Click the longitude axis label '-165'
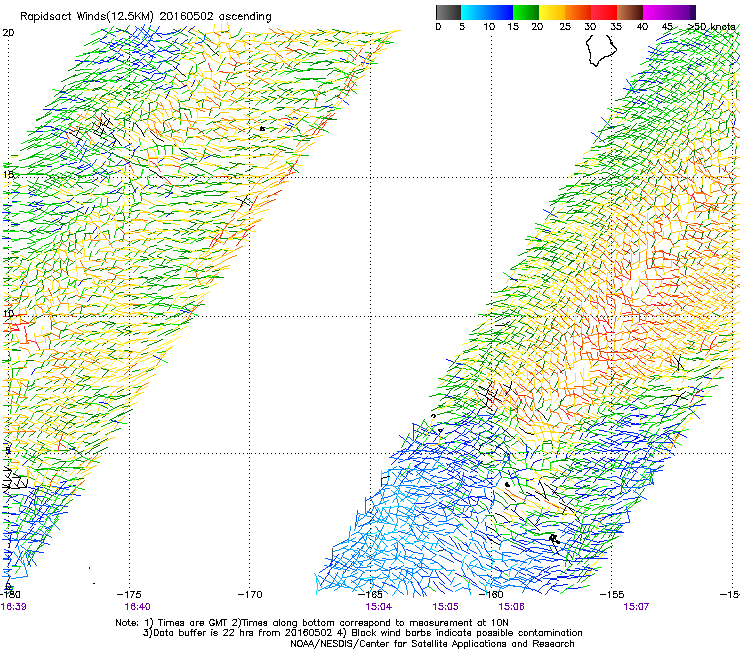This screenshot has width=740, height=650. [x=370, y=595]
